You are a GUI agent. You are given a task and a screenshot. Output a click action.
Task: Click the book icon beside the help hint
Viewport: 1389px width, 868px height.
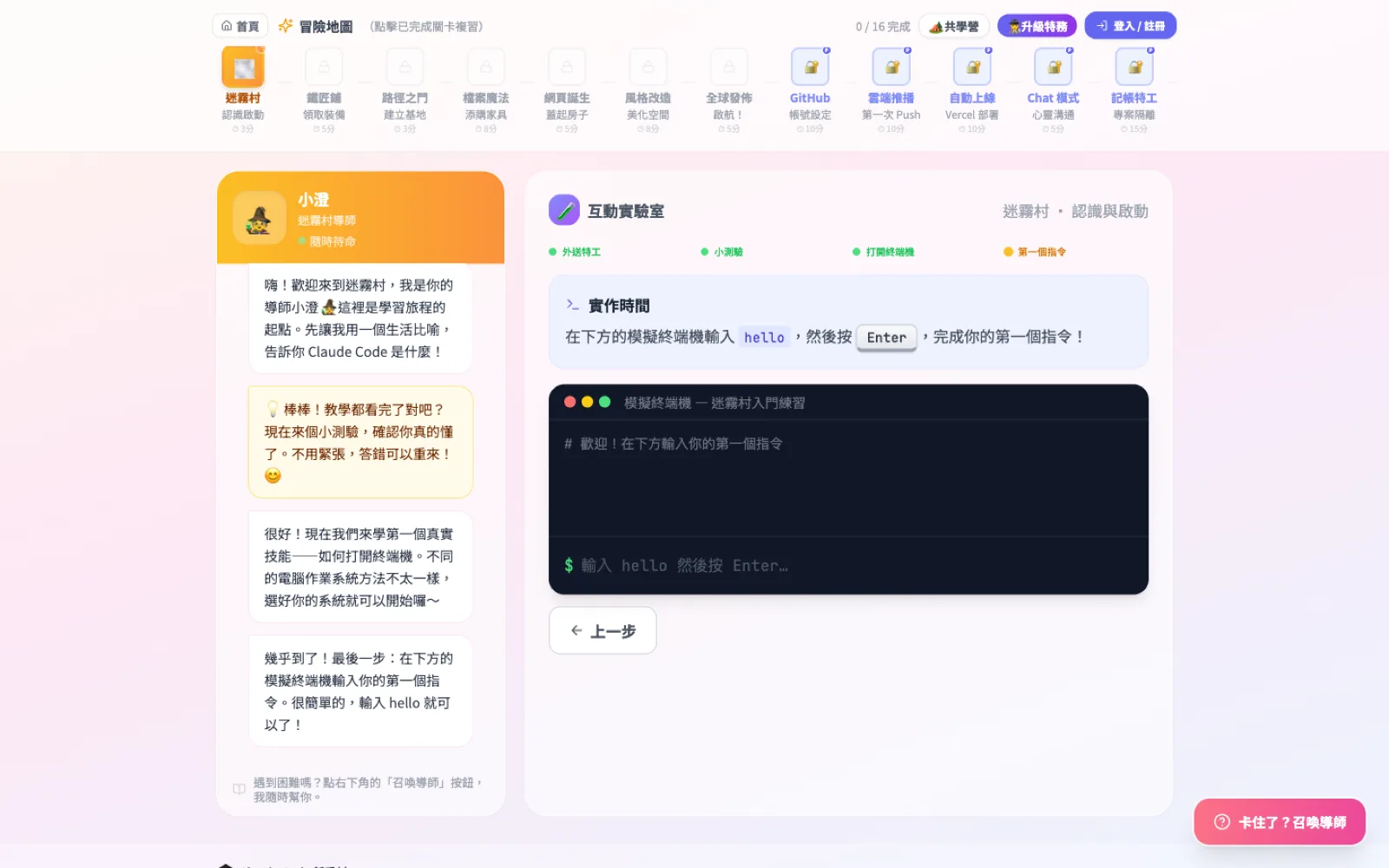pos(239,789)
